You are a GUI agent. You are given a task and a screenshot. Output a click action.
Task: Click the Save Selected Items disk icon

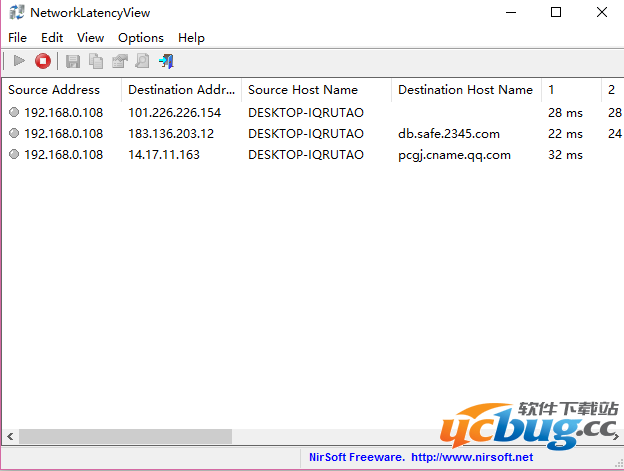pos(72,62)
